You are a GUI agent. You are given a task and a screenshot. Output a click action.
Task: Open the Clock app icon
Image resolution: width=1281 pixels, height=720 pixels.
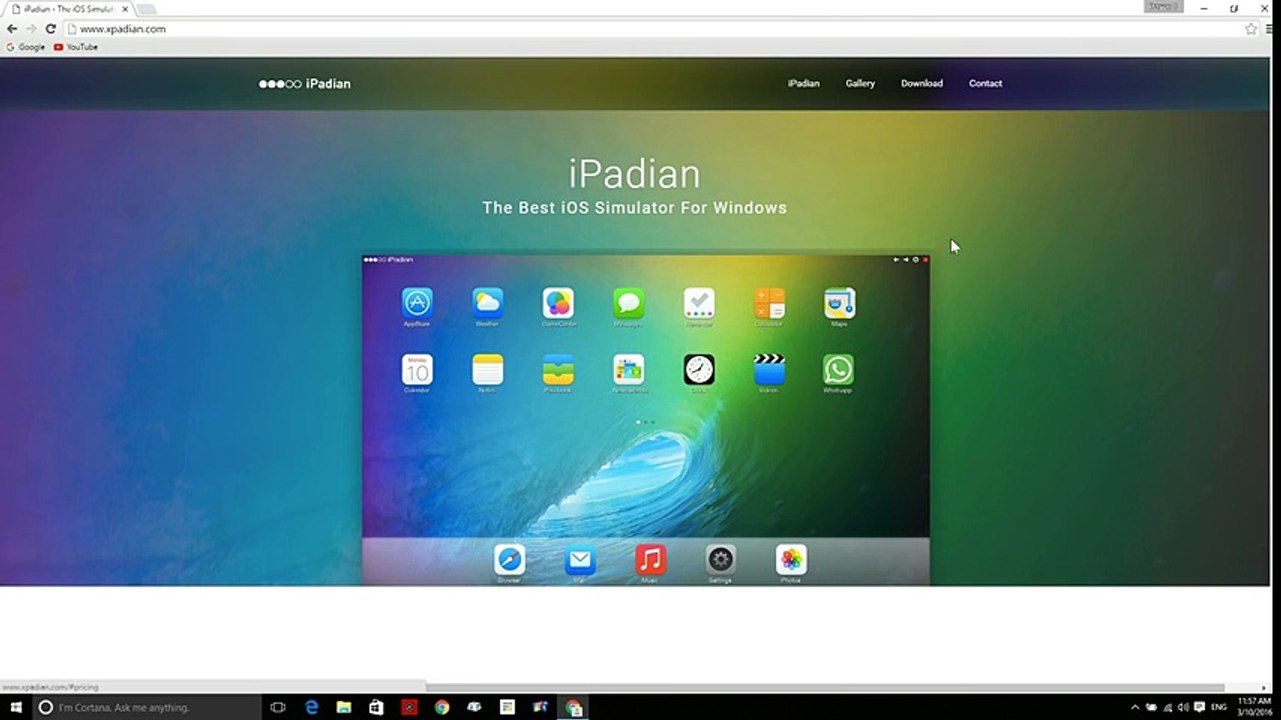pyautogui.click(x=699, y=369)
